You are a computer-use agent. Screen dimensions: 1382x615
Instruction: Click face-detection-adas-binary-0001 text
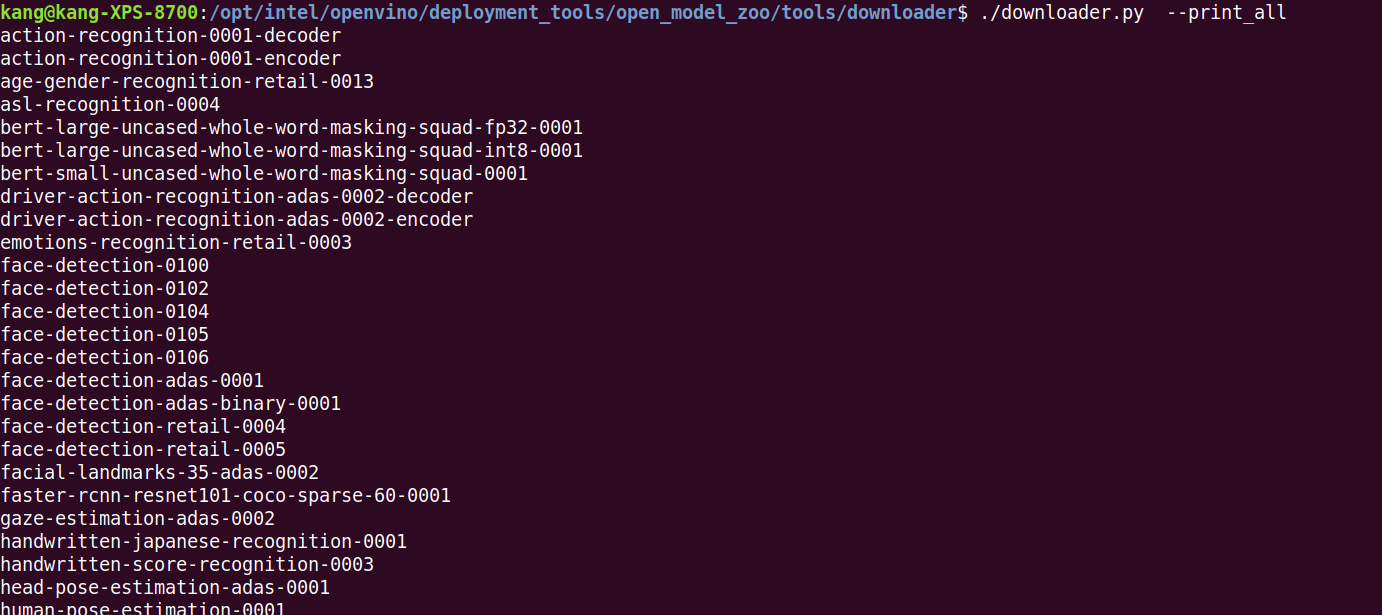170,404
